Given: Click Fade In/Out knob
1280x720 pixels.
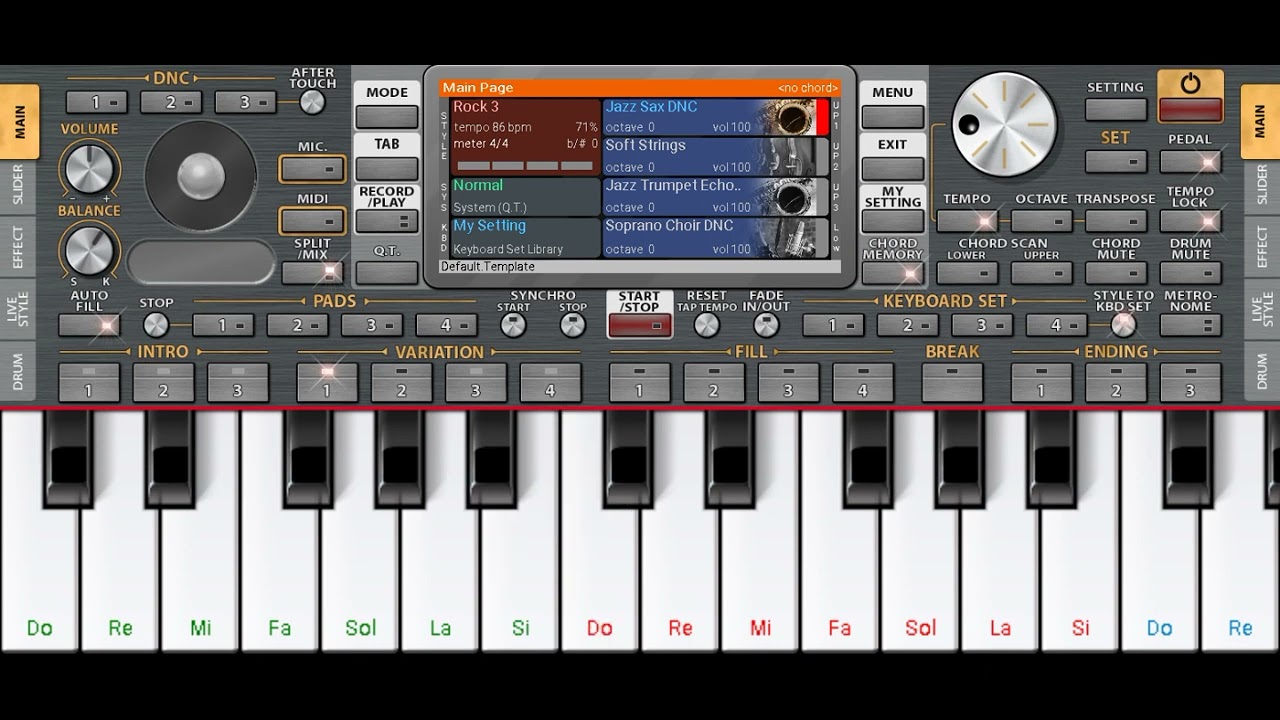Looking at the screenshot, I should 766,325.
